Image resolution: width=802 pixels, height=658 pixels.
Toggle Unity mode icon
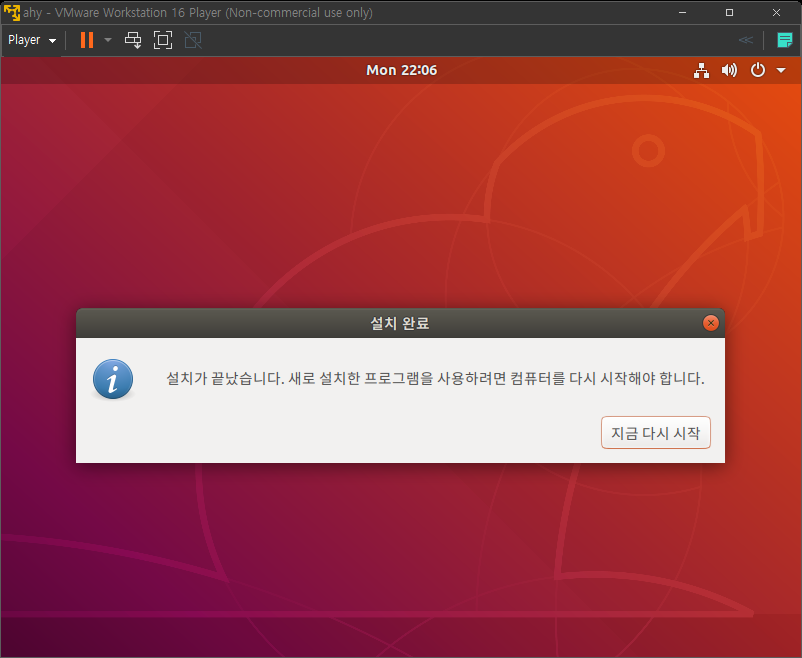point(193,40)
